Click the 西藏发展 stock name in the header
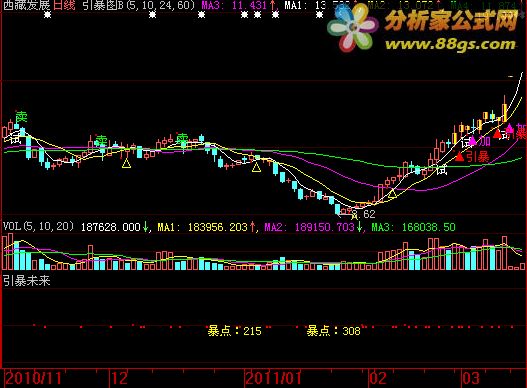Screen dimensions: 527x388 pos(27,5)
